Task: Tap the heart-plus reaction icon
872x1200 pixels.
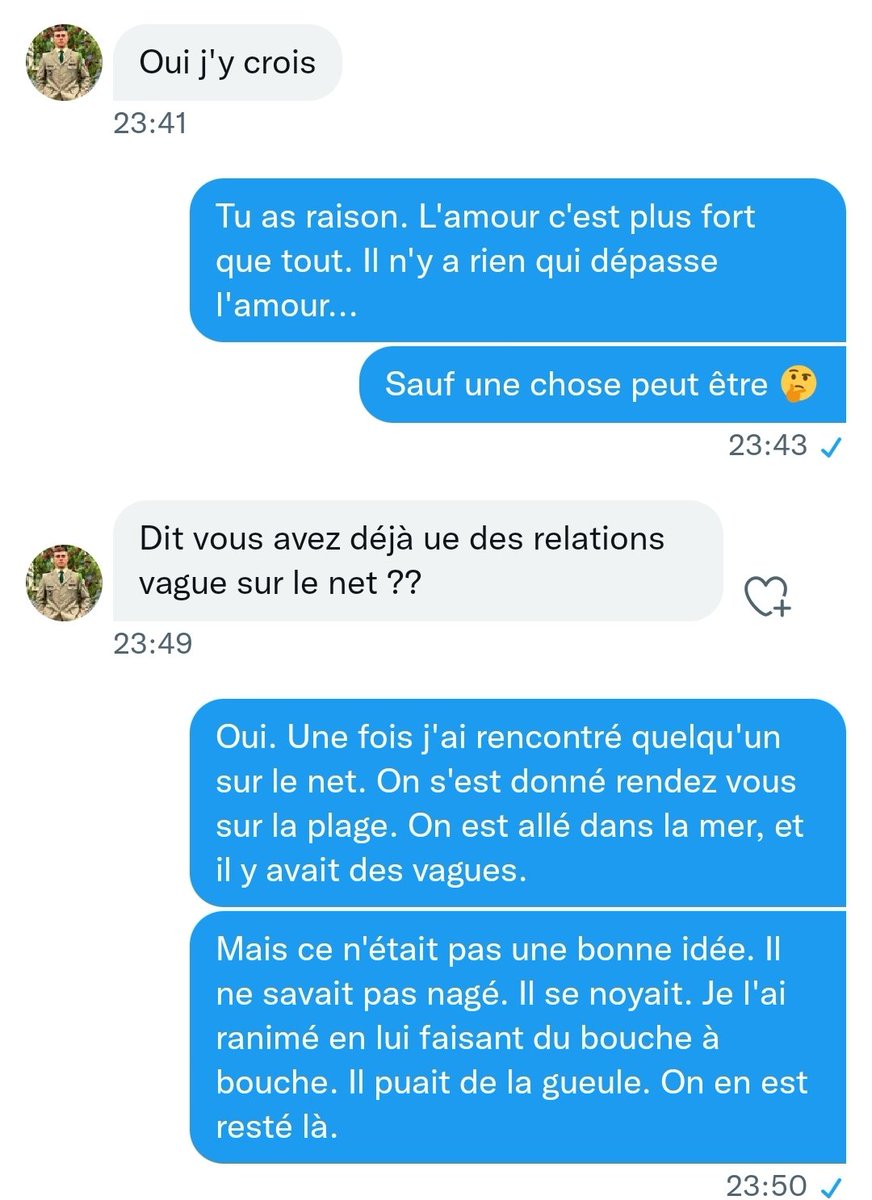Action: [x=768, y=596]
